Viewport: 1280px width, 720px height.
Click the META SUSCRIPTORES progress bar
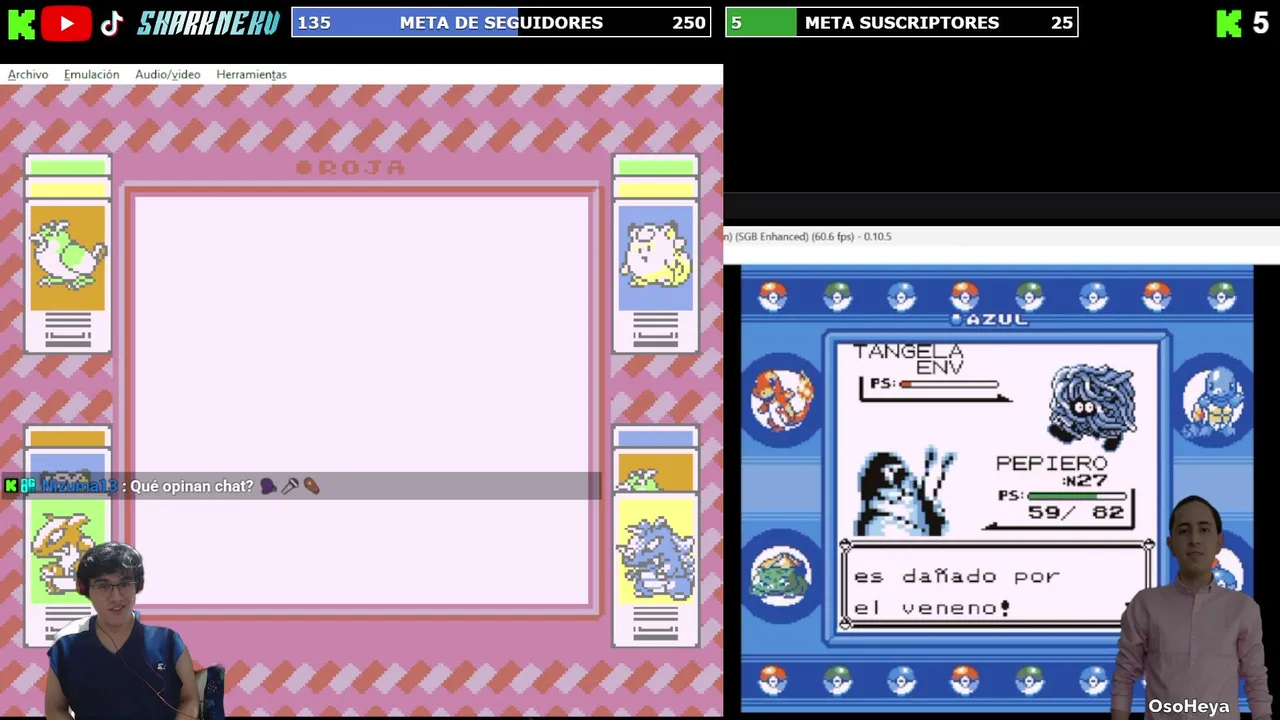coord(902,22)
